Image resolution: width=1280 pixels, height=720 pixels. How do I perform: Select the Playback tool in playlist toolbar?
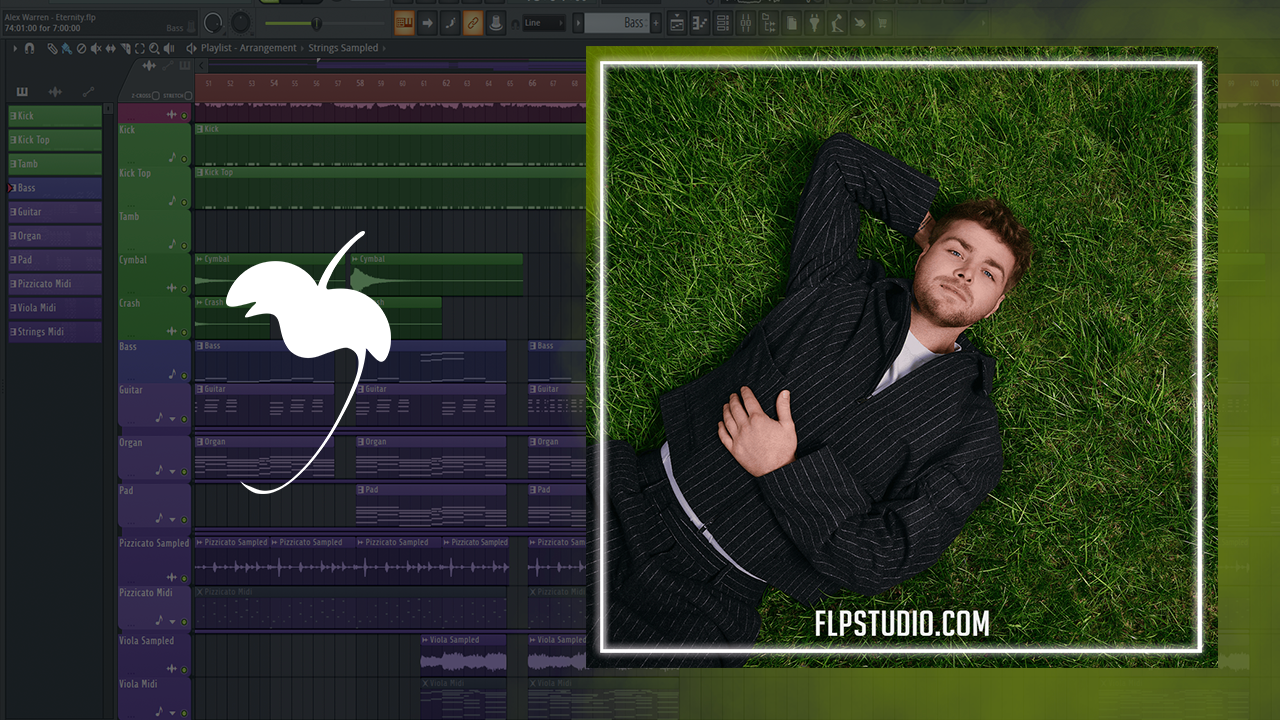coord(169,48)
